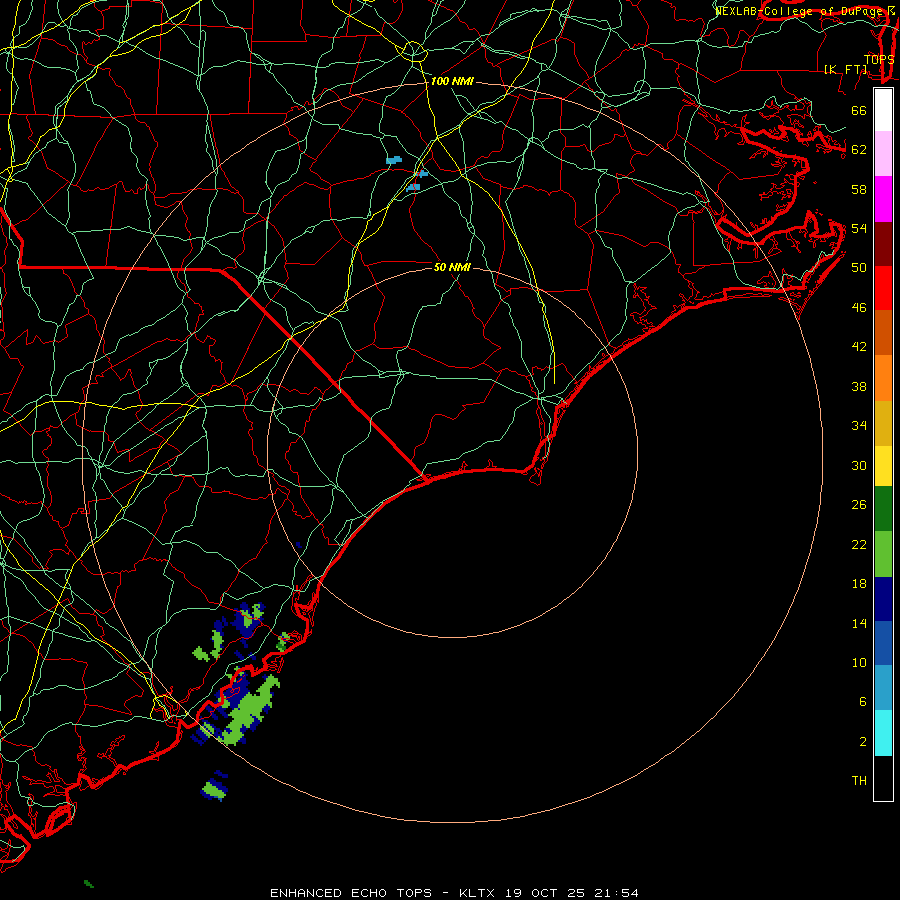Click the legend value "50"
Viewport: 900px width, 900px height.
tap(859, 268)
